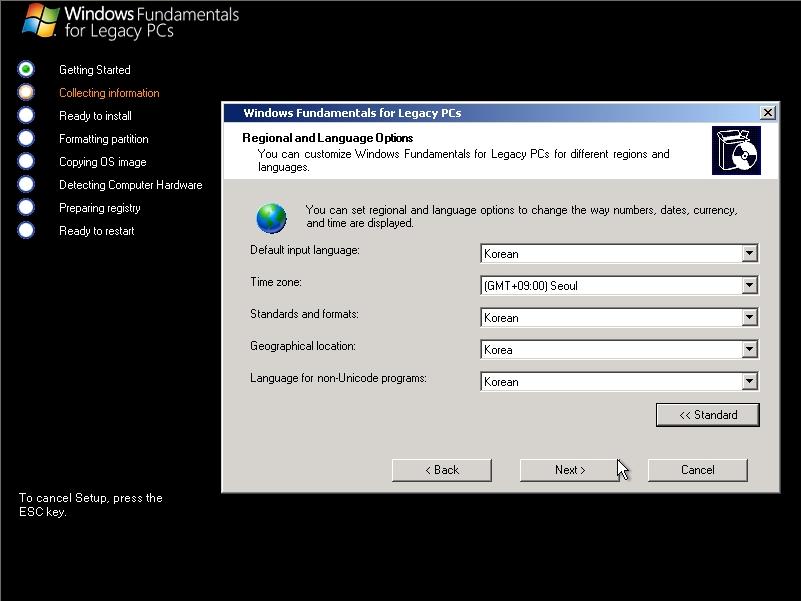Switch to Standard options view

click(708, 414)
